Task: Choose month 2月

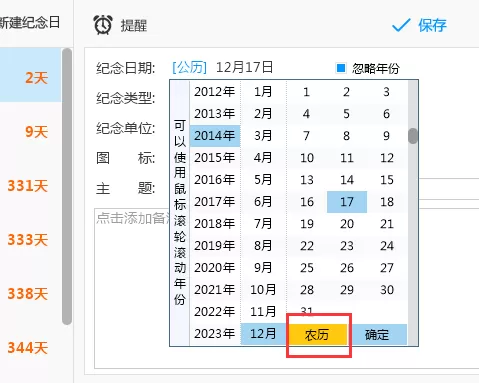Action: click(263, 114)
